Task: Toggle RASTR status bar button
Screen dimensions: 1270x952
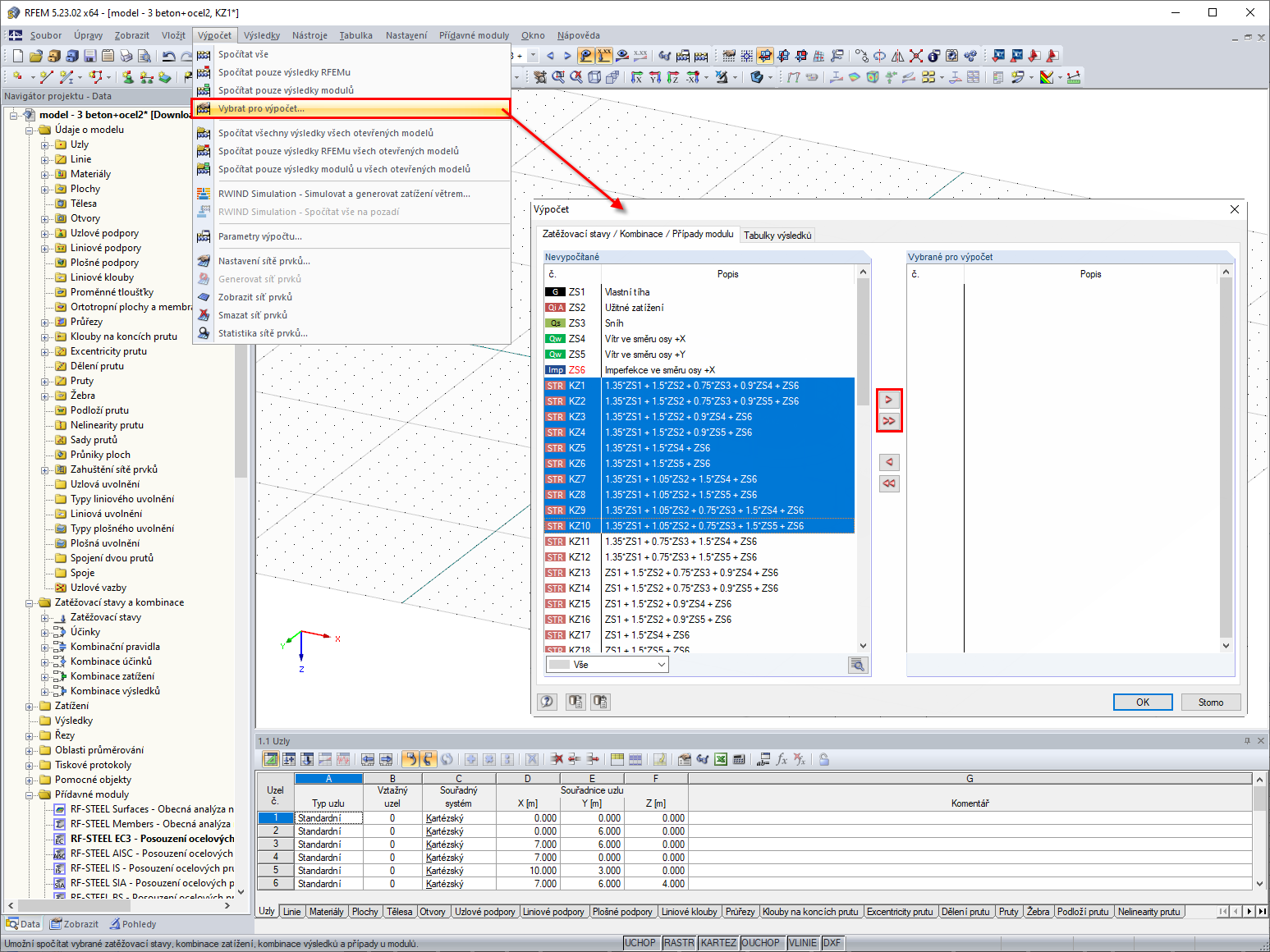Action: pos(679,943)
